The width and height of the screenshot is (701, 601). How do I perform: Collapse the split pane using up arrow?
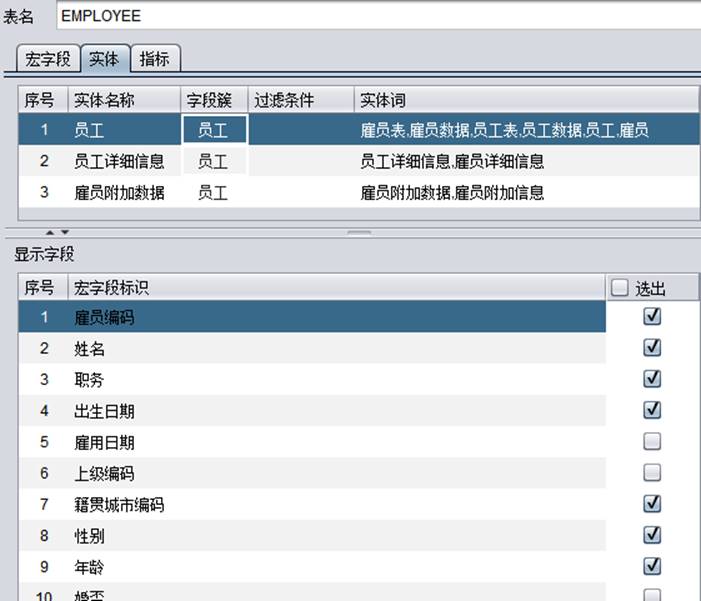coord(51,232)
